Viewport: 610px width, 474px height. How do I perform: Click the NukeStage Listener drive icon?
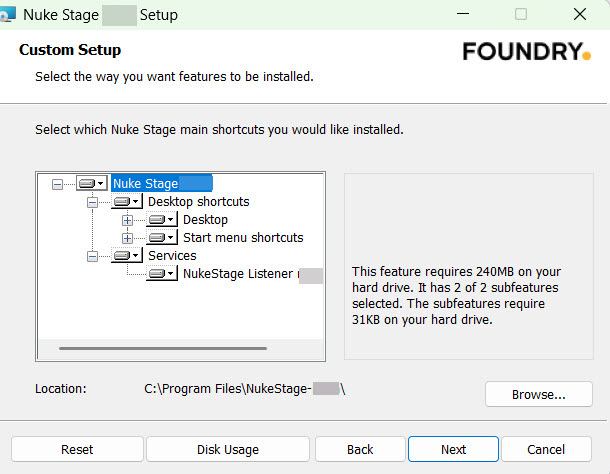[x=161, y=274]
